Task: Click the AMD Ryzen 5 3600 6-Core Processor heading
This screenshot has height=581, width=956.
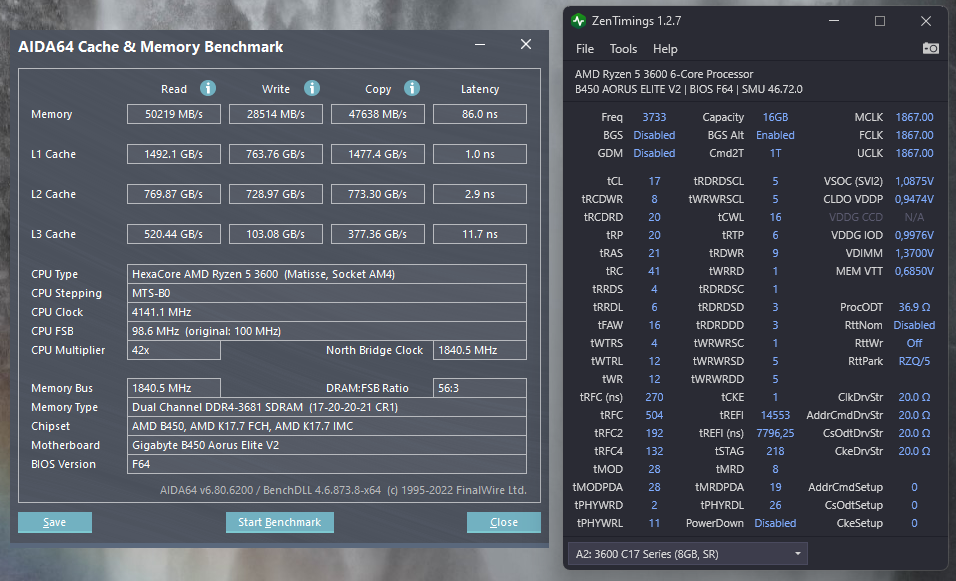Action: pyautogui.click(x=664, y=74)
